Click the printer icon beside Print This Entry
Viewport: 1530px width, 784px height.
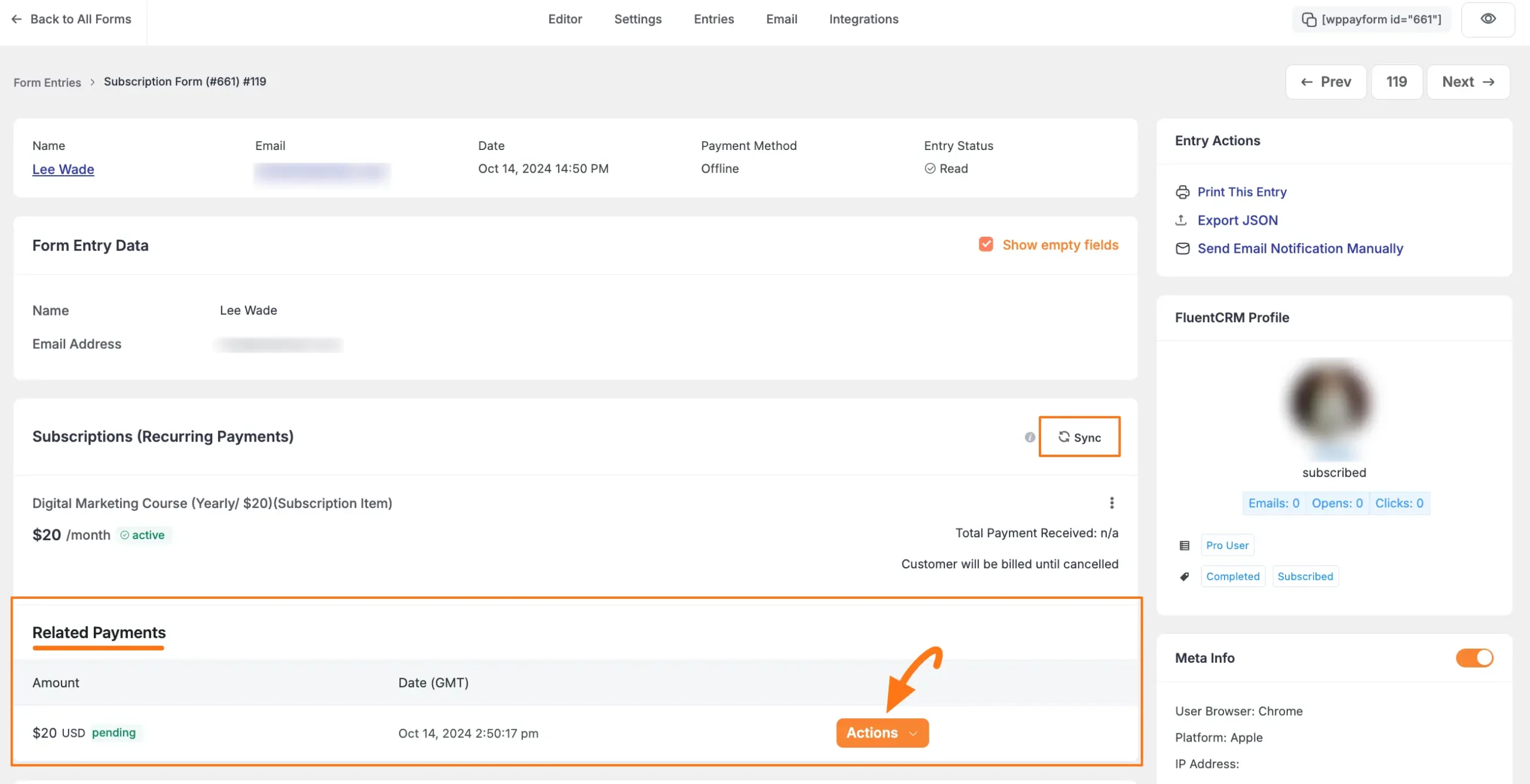pyautogui.click(x=1183, y=192)
